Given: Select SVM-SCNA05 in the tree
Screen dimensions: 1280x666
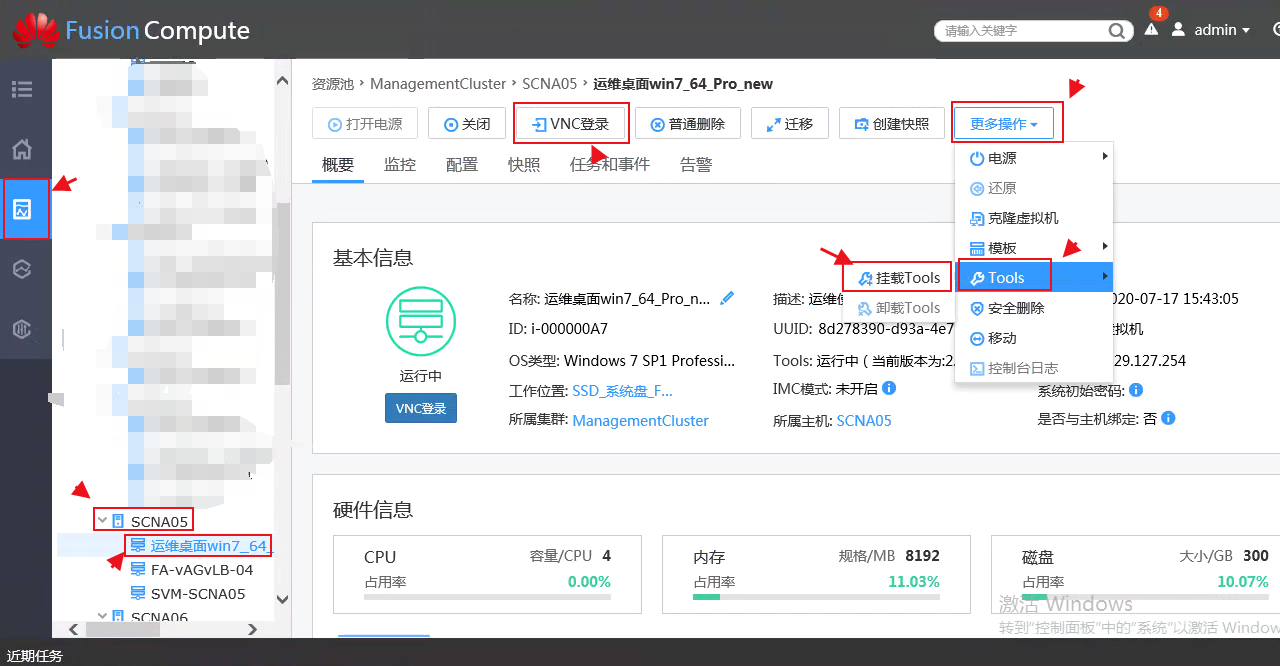Looking at the screenshot, I should (x=198, y=594).
